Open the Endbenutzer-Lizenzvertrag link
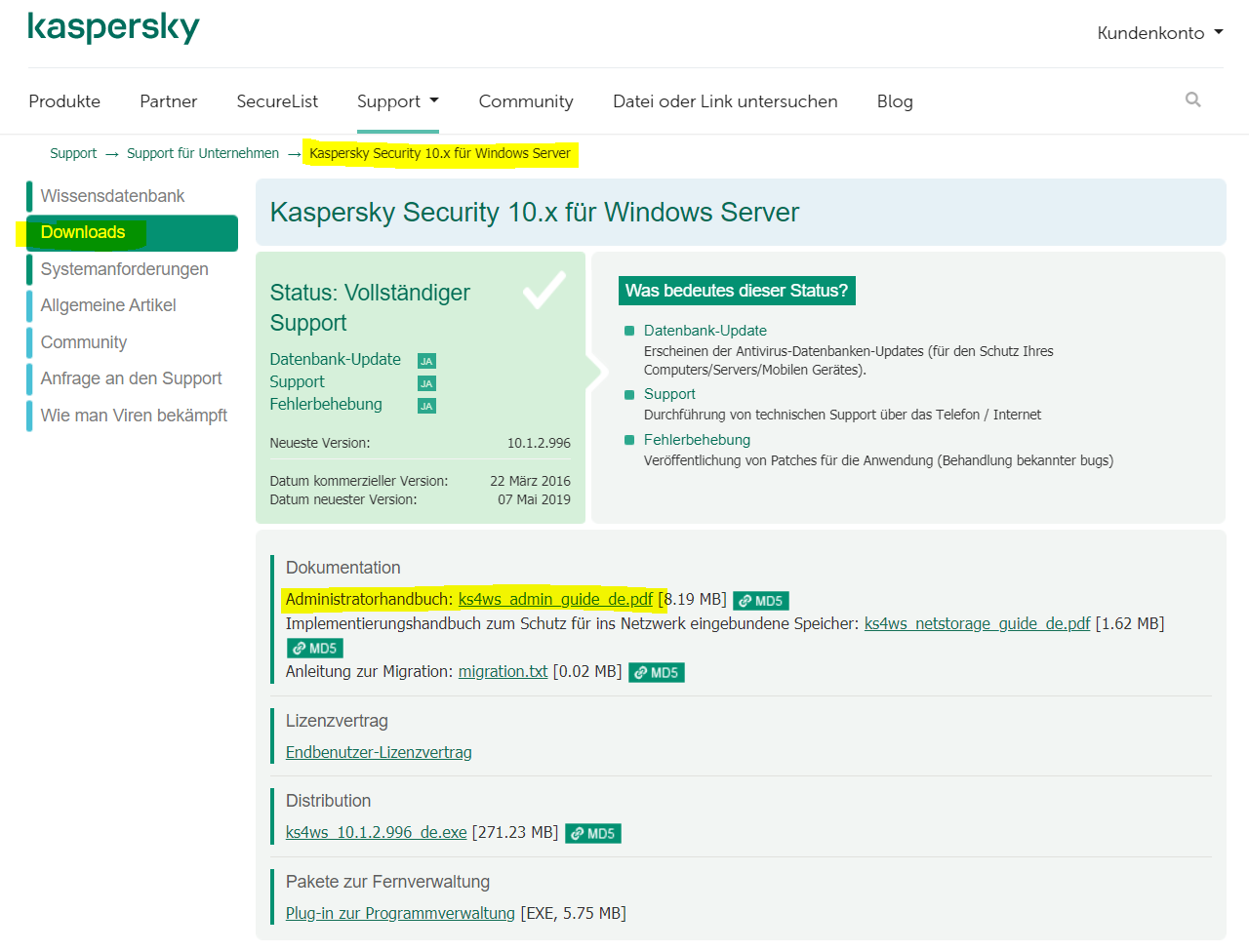The width and height of the screenshot is (1249, 952). coord(379,752)
